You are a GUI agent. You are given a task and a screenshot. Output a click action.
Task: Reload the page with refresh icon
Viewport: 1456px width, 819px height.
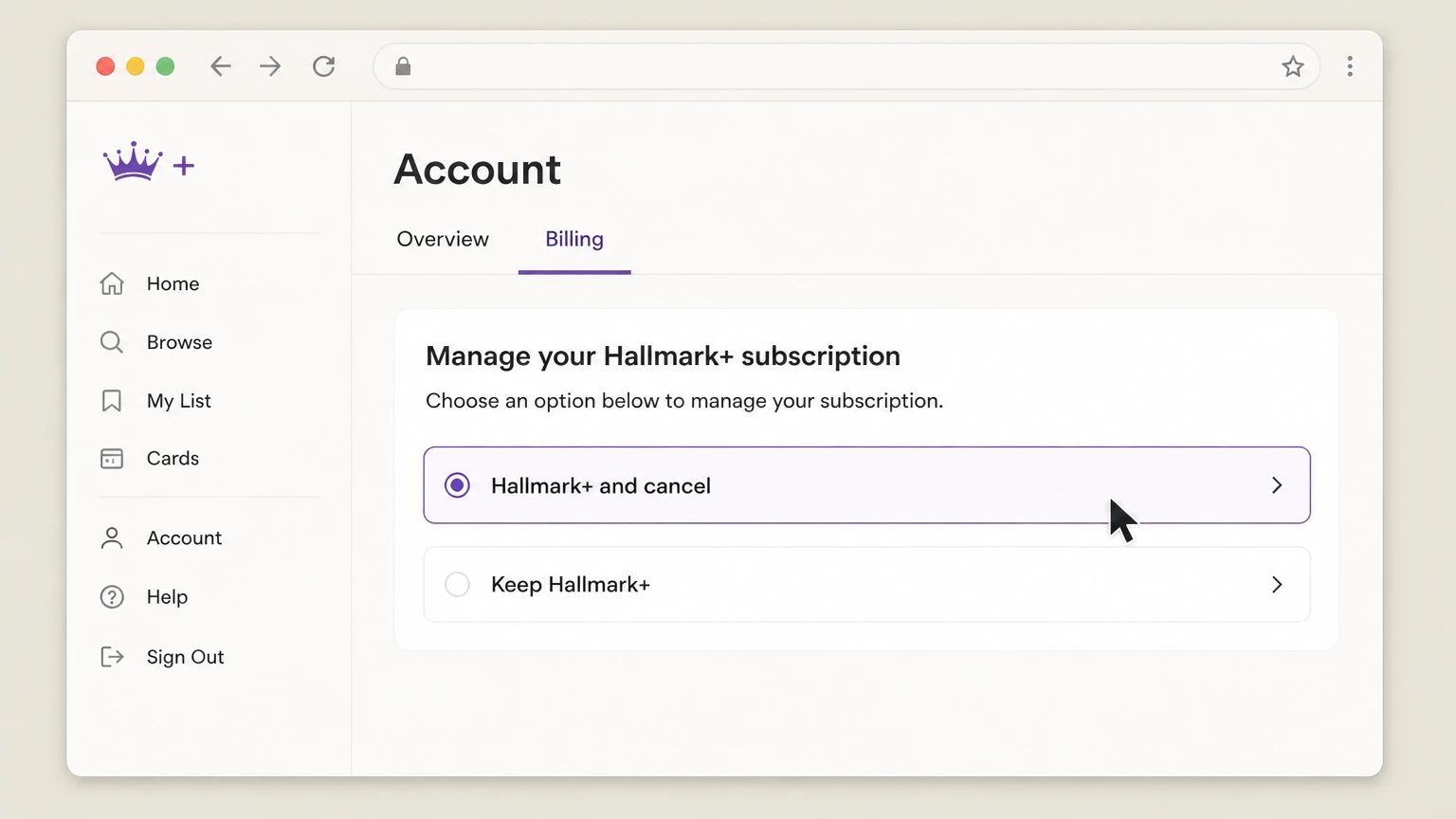click(x=324, y=66)
